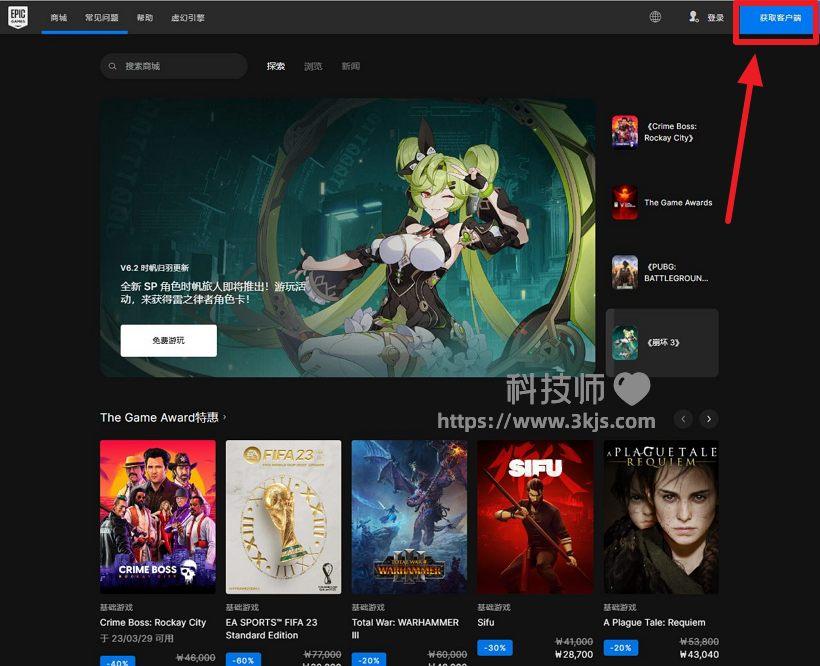Click the Honkai hero banner image
Image resolution: width=820 pixels, height=666 pixels.
coord(347,238)
